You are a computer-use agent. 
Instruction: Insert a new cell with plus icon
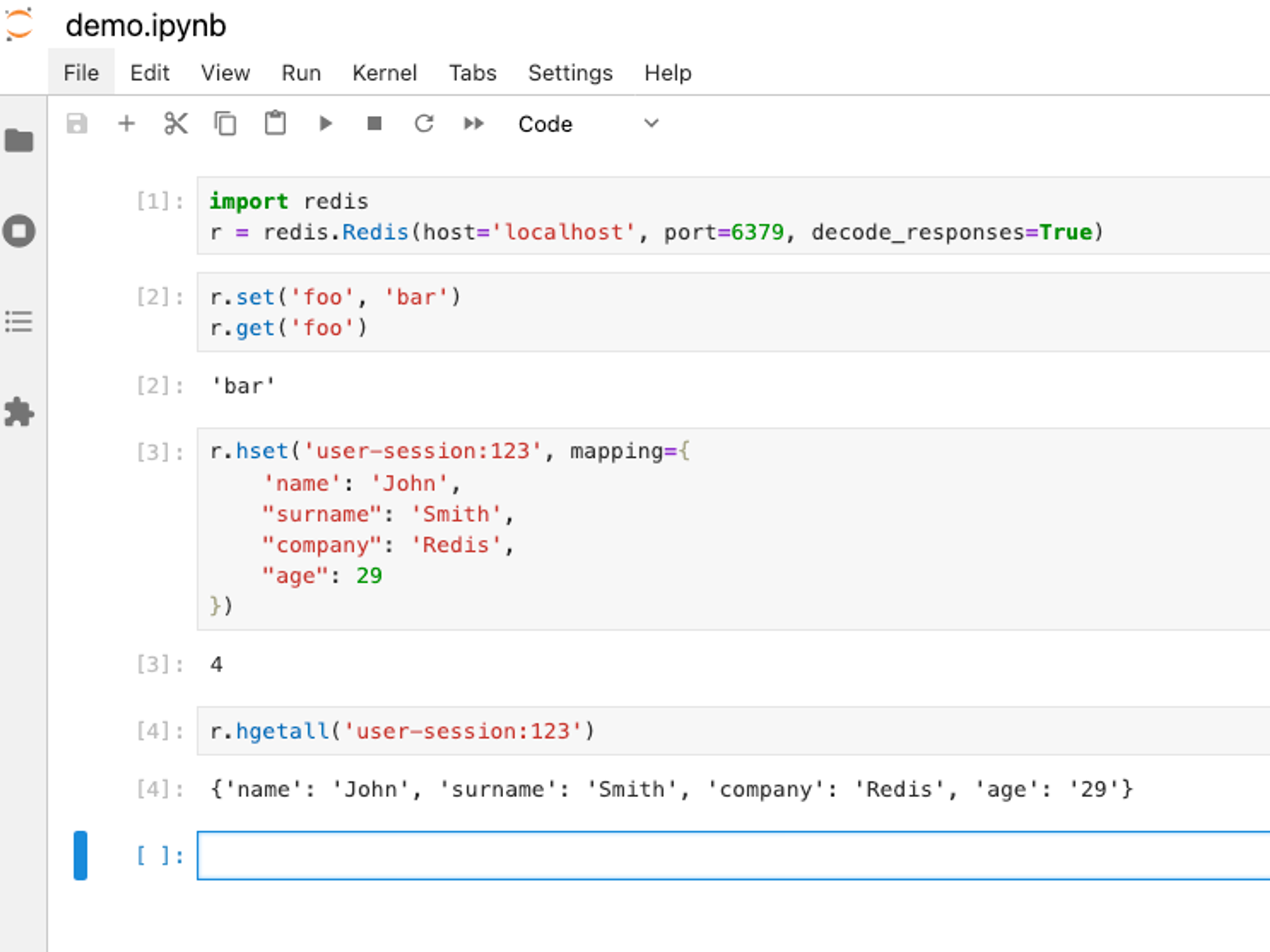126,123
